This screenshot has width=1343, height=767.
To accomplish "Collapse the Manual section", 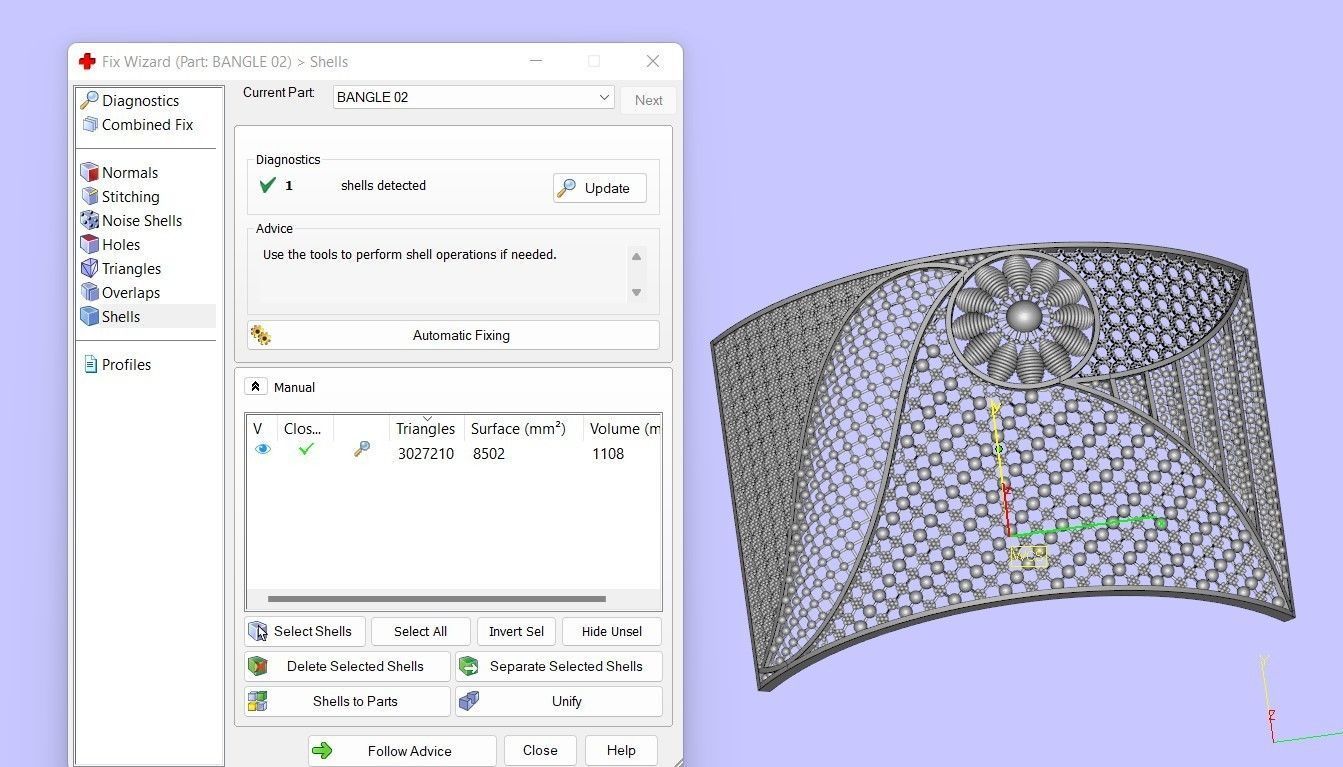I will [x=256, y=387].
